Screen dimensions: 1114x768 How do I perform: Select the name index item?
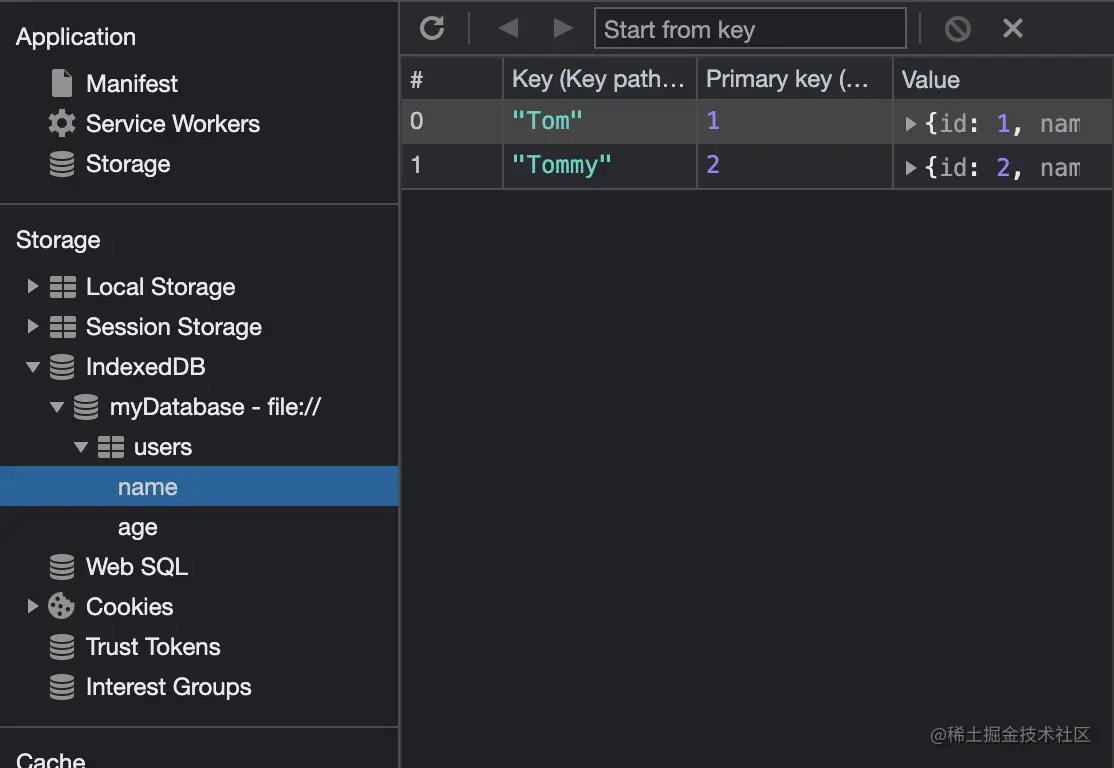148,487
